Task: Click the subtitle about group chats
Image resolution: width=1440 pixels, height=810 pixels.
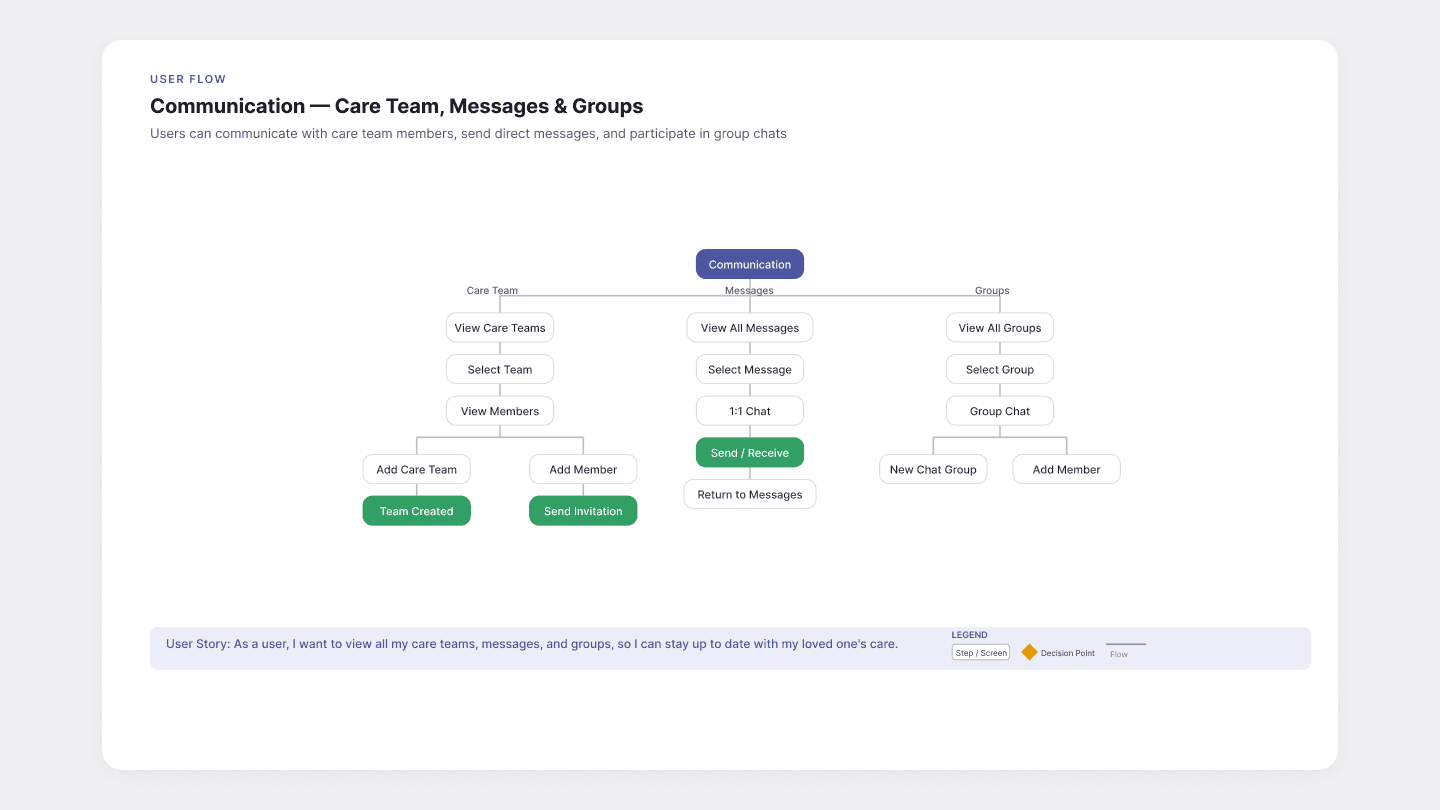Action: click(468, 134)
